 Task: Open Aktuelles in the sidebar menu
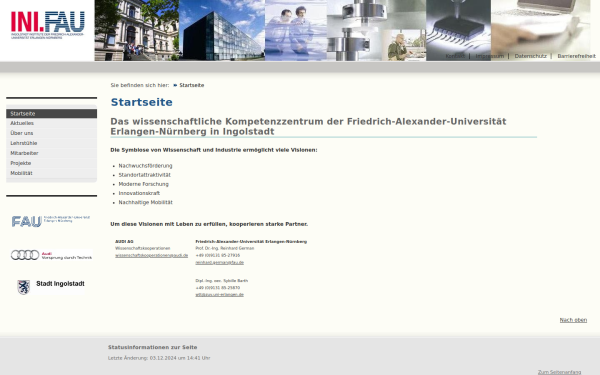[x=51, y=123]
